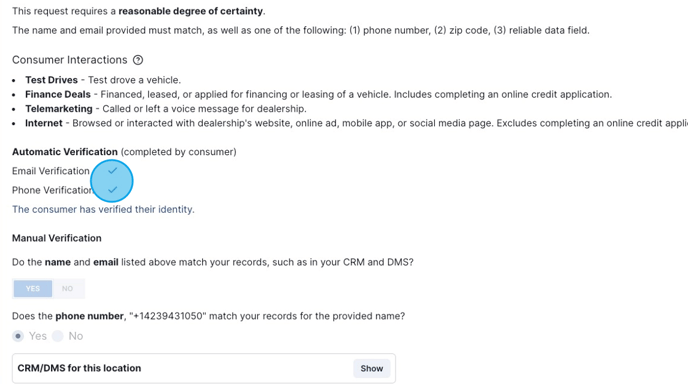688x384 pixels.
Task: Select NO for name and email match
Action: pyautogui.click(x=67, y=288)
